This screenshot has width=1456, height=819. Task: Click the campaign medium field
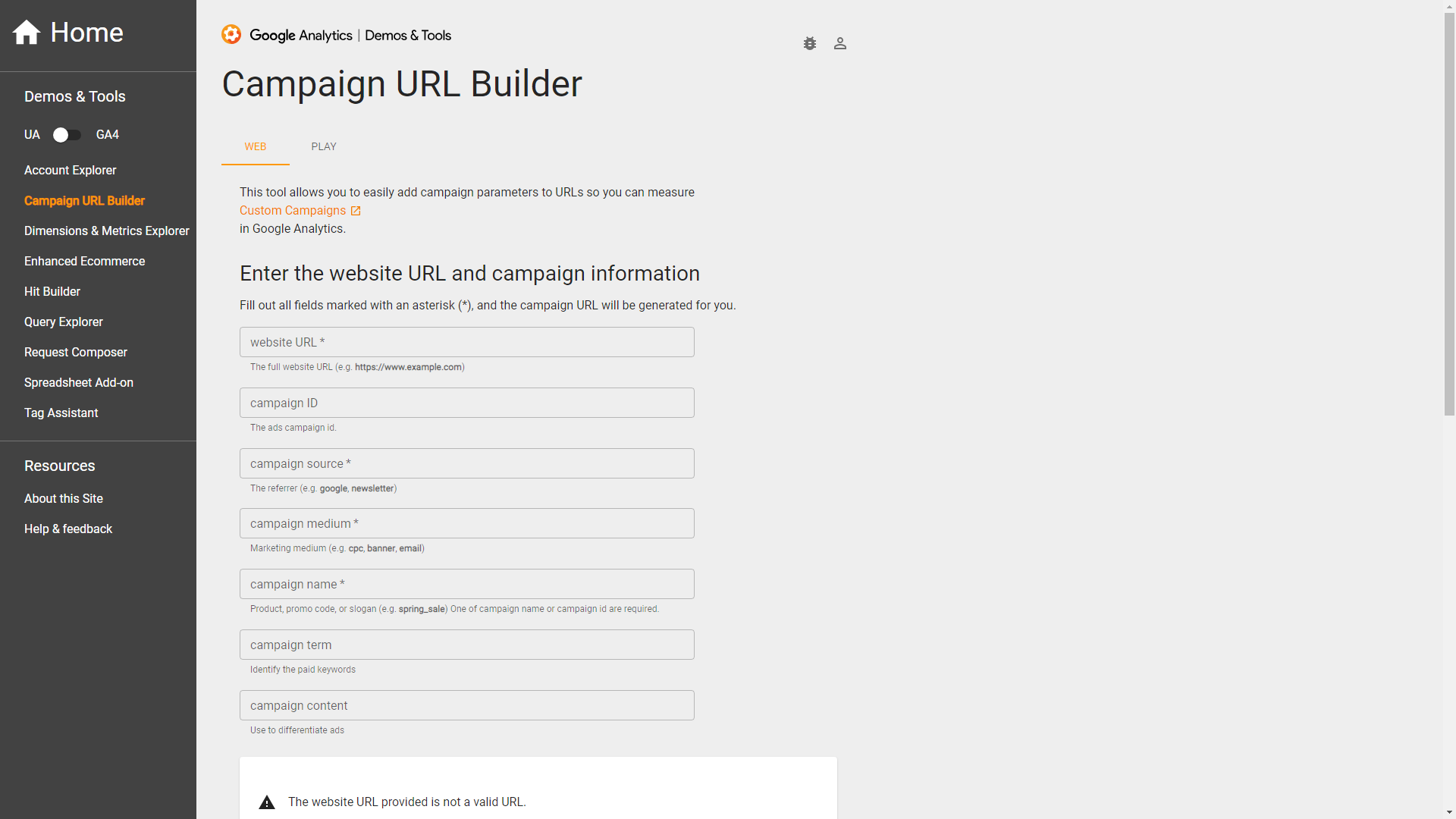467,524
